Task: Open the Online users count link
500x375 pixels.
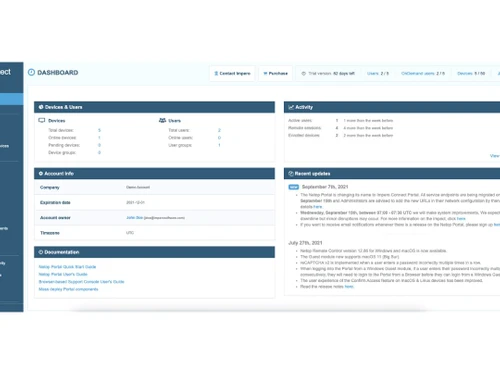Action: (219, 138)
